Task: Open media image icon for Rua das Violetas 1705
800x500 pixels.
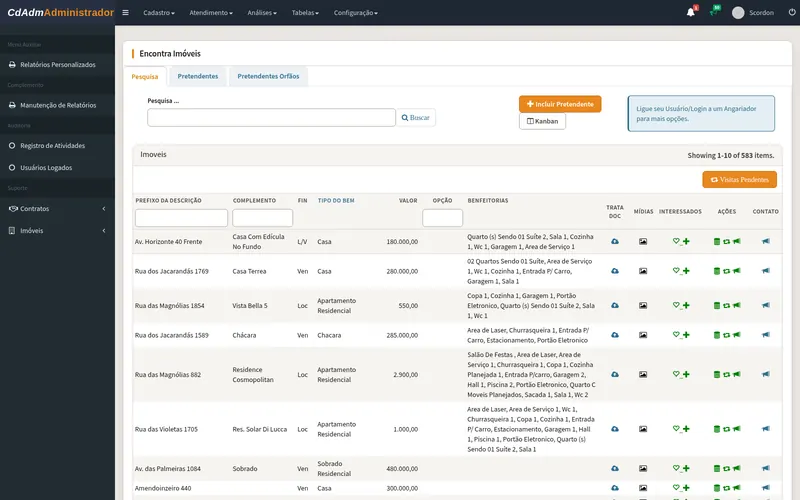Action: tap(643, 429)
